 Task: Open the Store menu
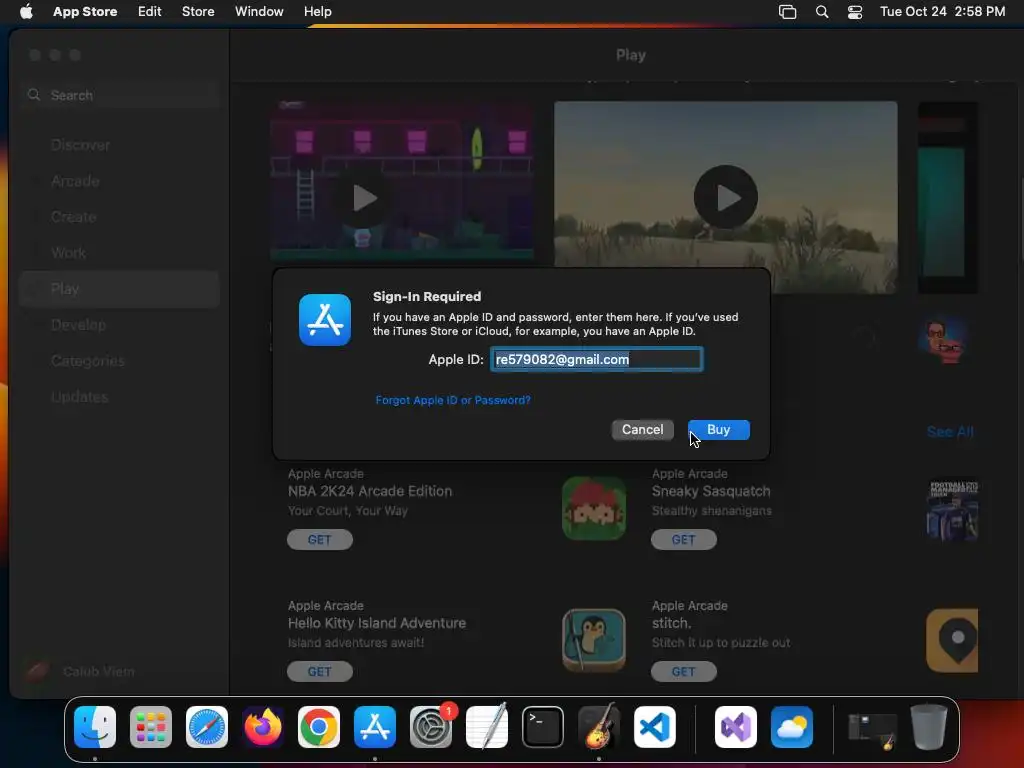pyautogui.click(x=198, y=12)
